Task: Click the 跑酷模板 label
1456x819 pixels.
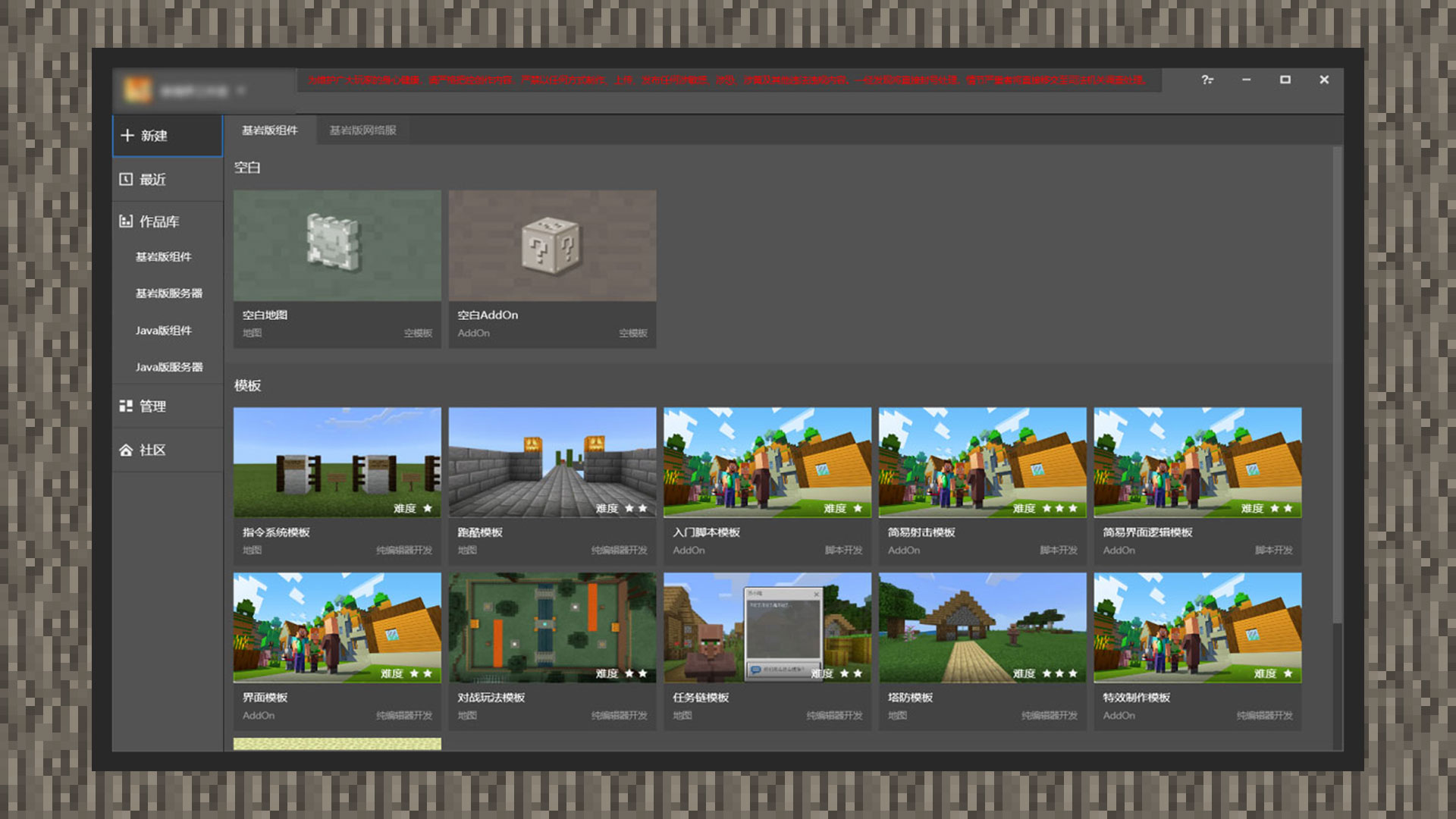Action: click(480, 532)
